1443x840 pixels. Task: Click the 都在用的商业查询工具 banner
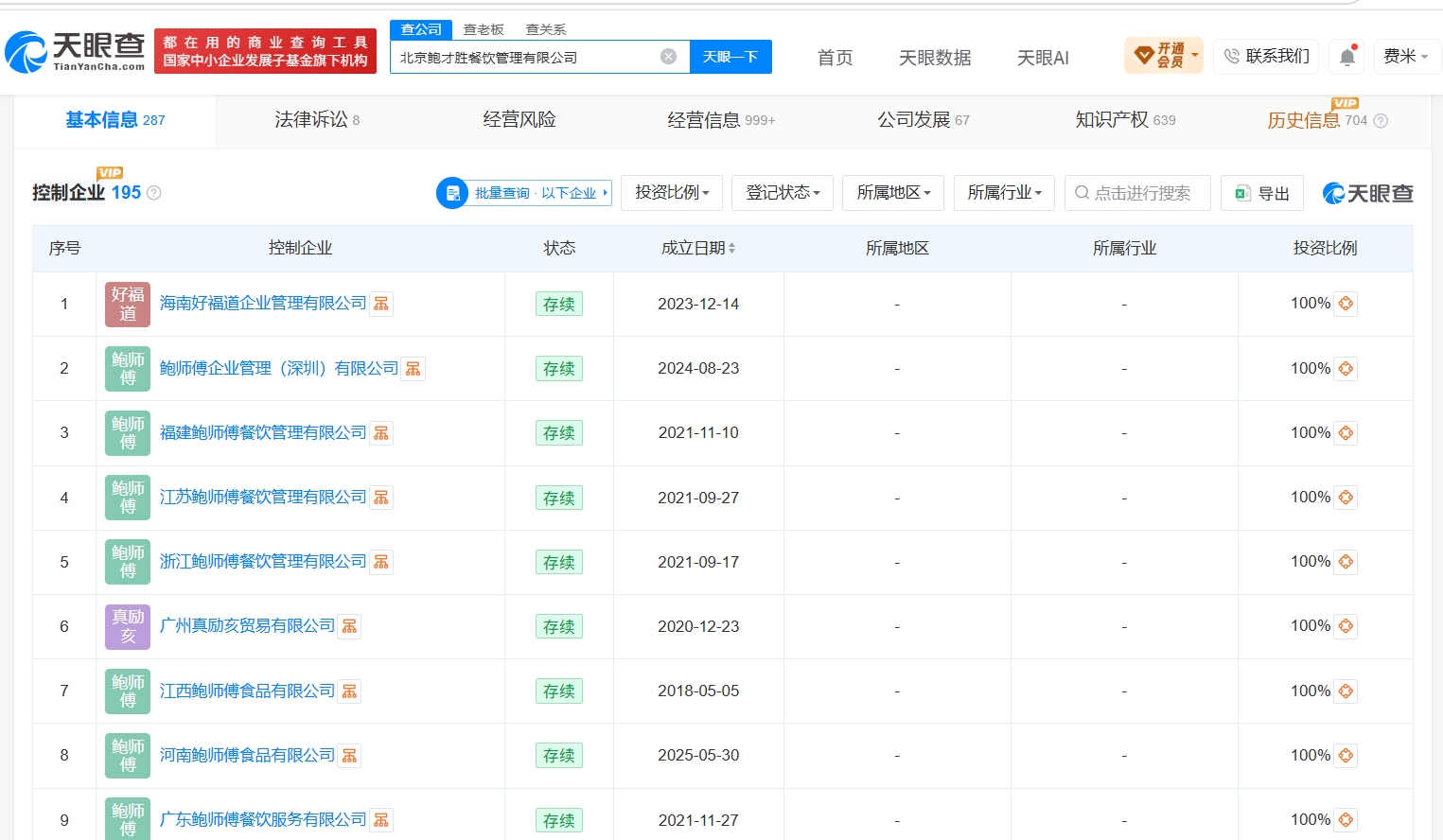click(x=265, y=51)
